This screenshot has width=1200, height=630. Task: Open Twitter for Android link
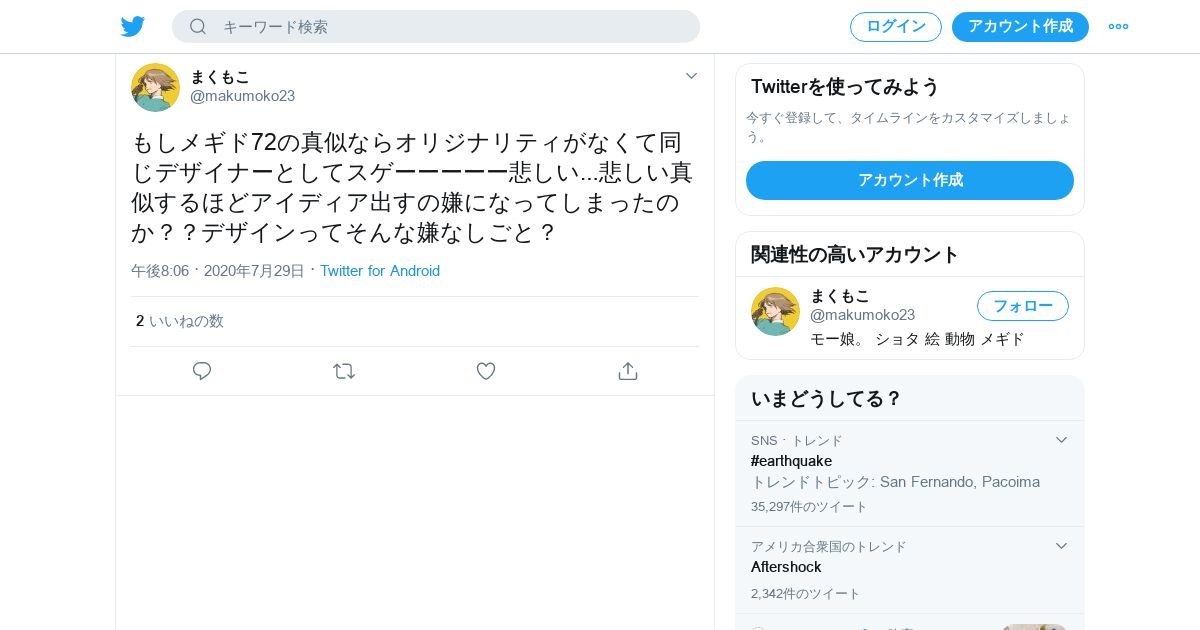[x=380, y=271]
